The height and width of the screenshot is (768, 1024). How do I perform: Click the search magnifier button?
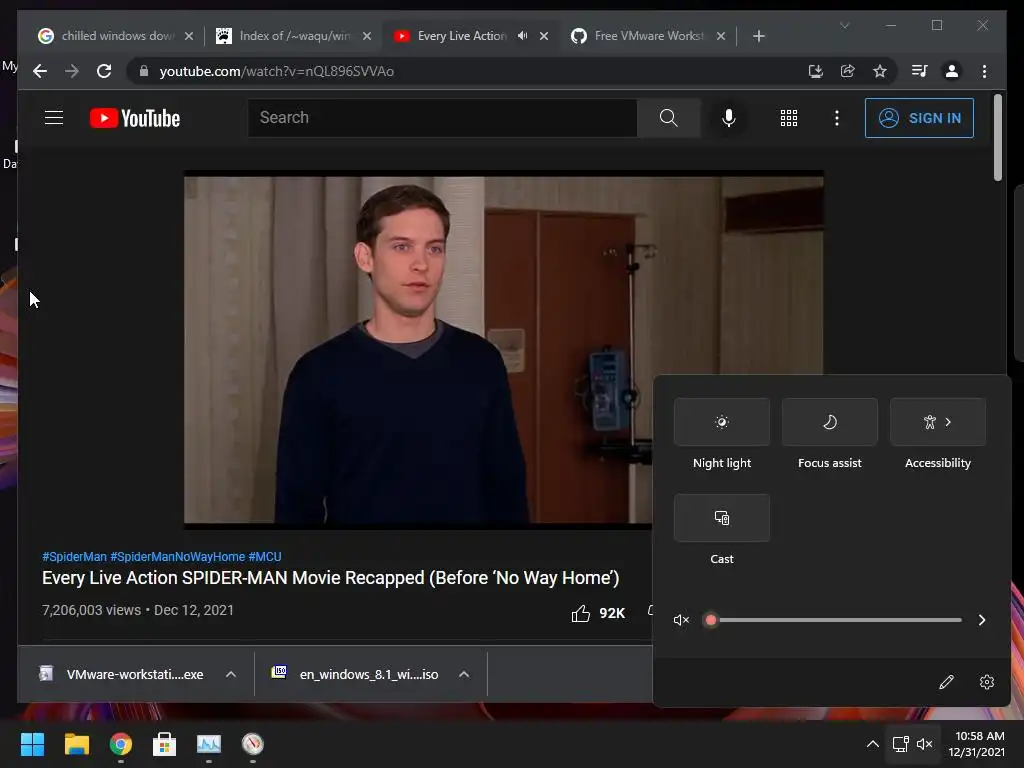pos(668,118)
